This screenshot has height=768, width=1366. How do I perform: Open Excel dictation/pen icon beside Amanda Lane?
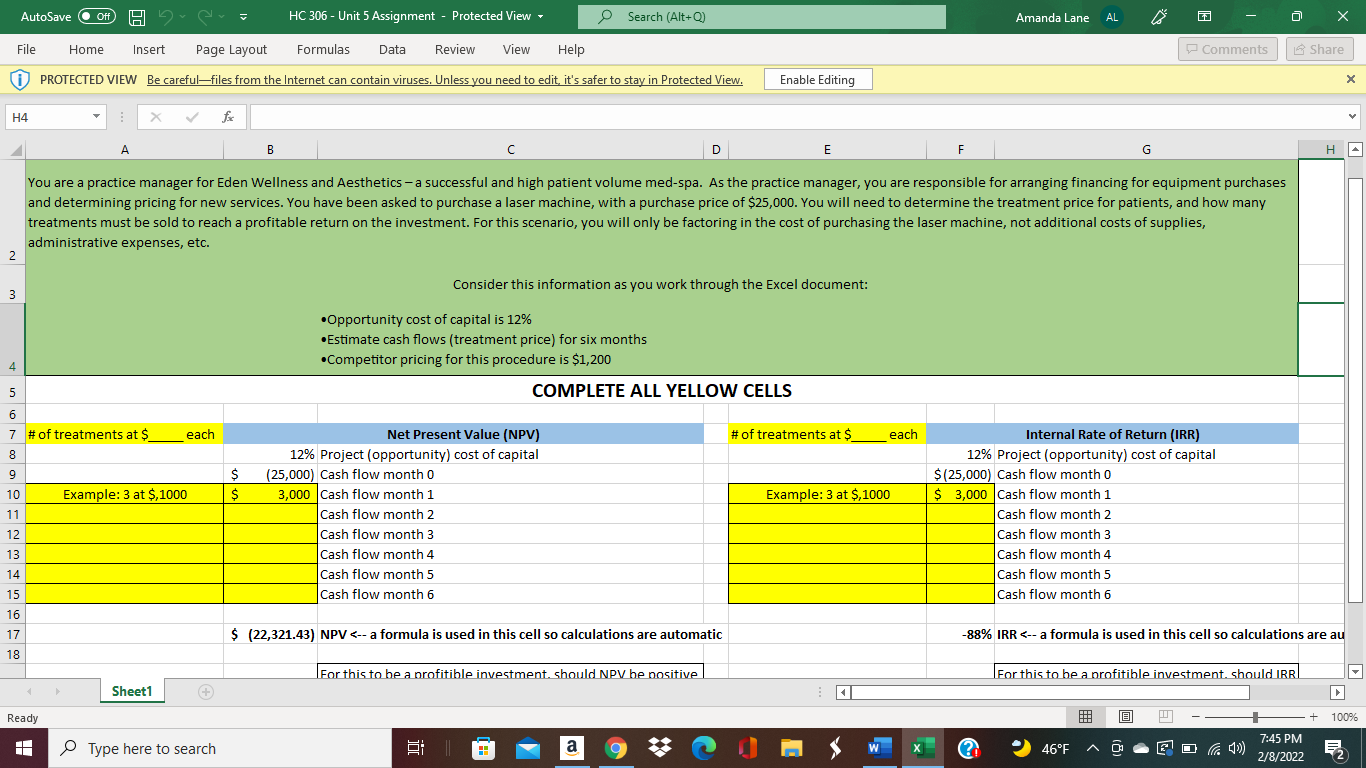(1158, 16)
